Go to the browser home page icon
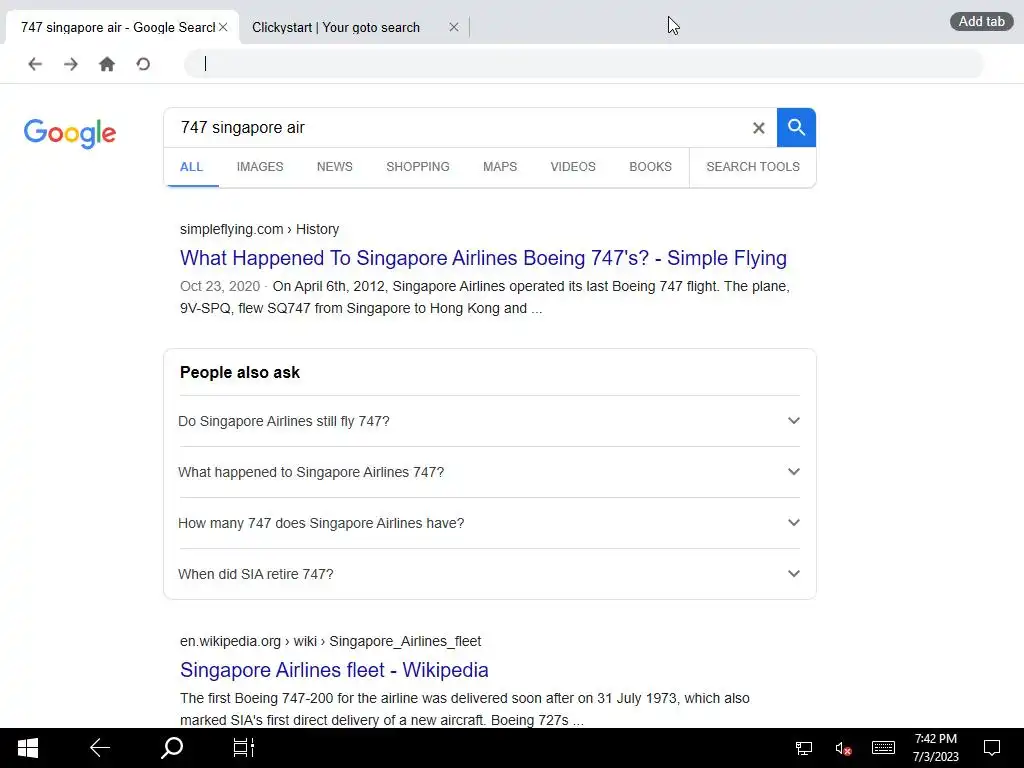 click(106, 64)
